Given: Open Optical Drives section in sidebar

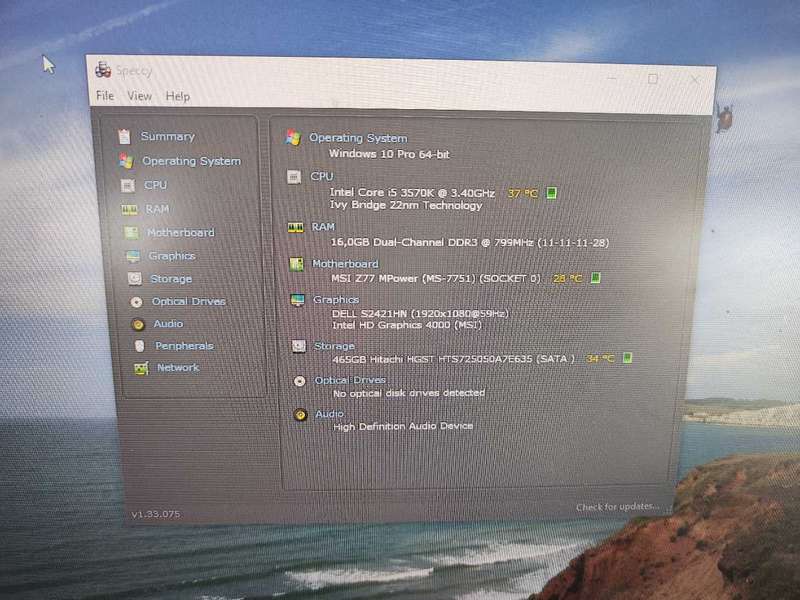Looking at the screenshot, I should tap(189, 302).
